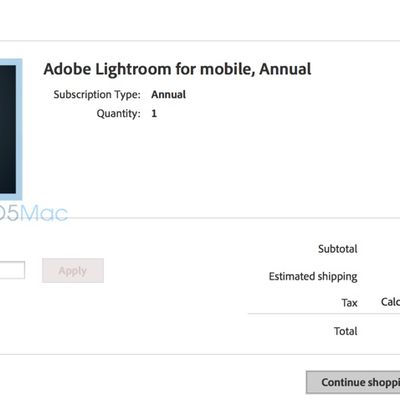
Task: Click the Adobe Lightroom for mobile, Annual title
Action: (177, 69)
